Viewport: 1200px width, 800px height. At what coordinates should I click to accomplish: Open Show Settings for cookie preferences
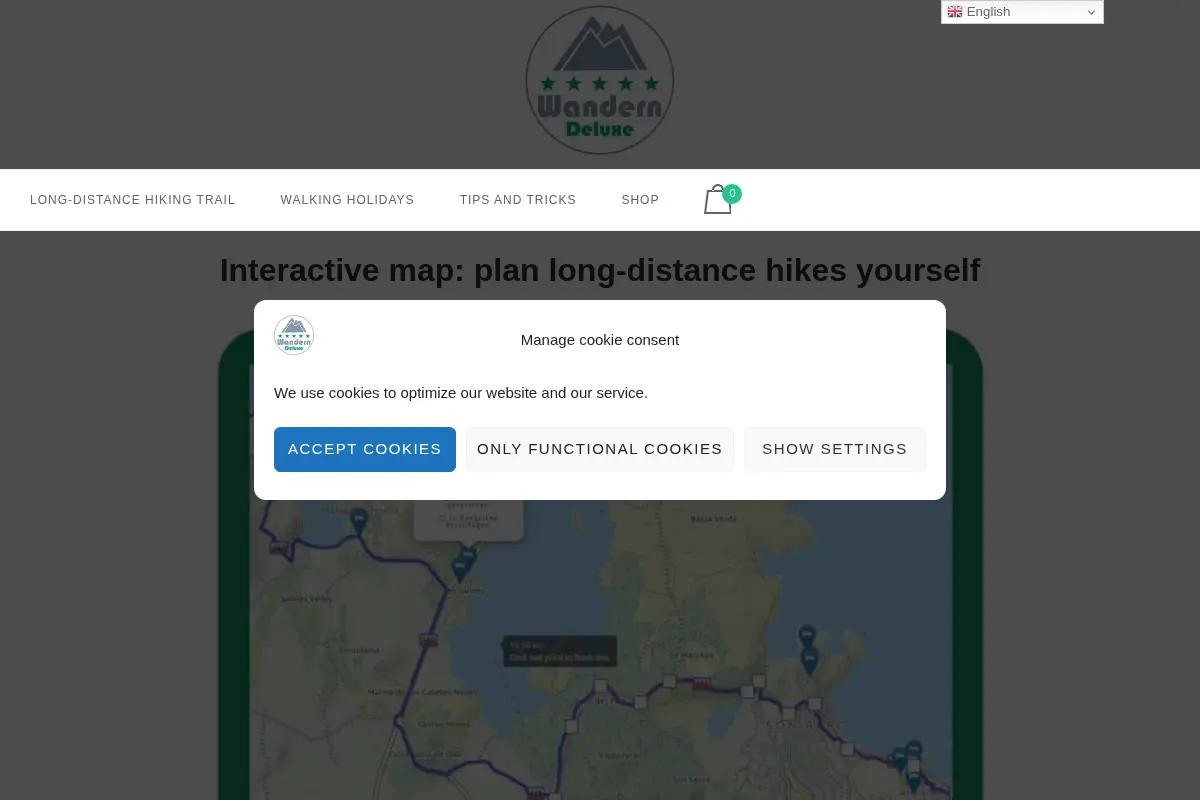(835, 449)
